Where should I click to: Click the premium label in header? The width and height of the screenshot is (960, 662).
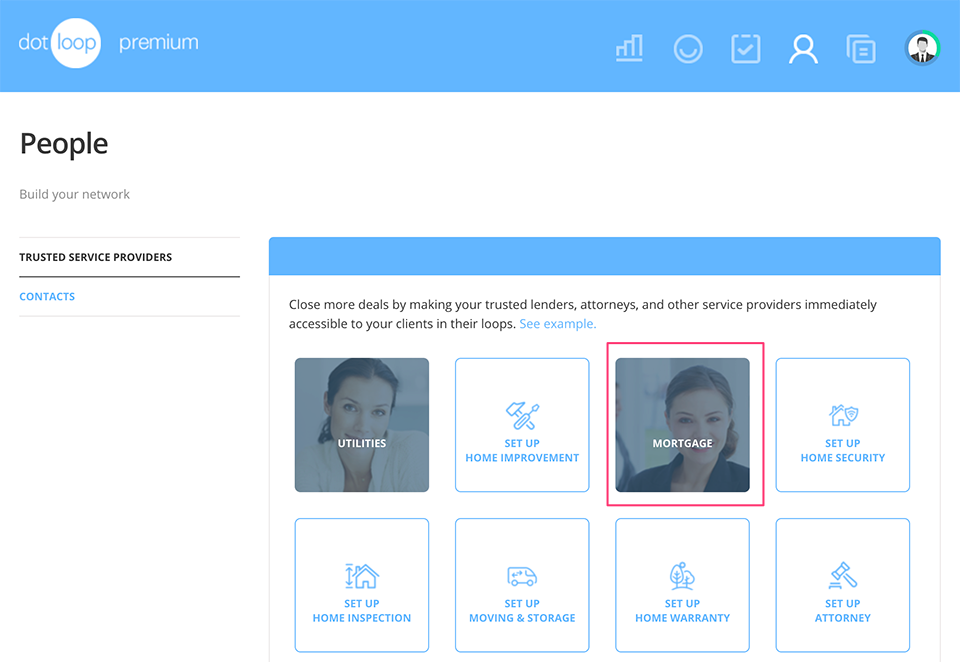pyautogui.click(x=159, y=43)
